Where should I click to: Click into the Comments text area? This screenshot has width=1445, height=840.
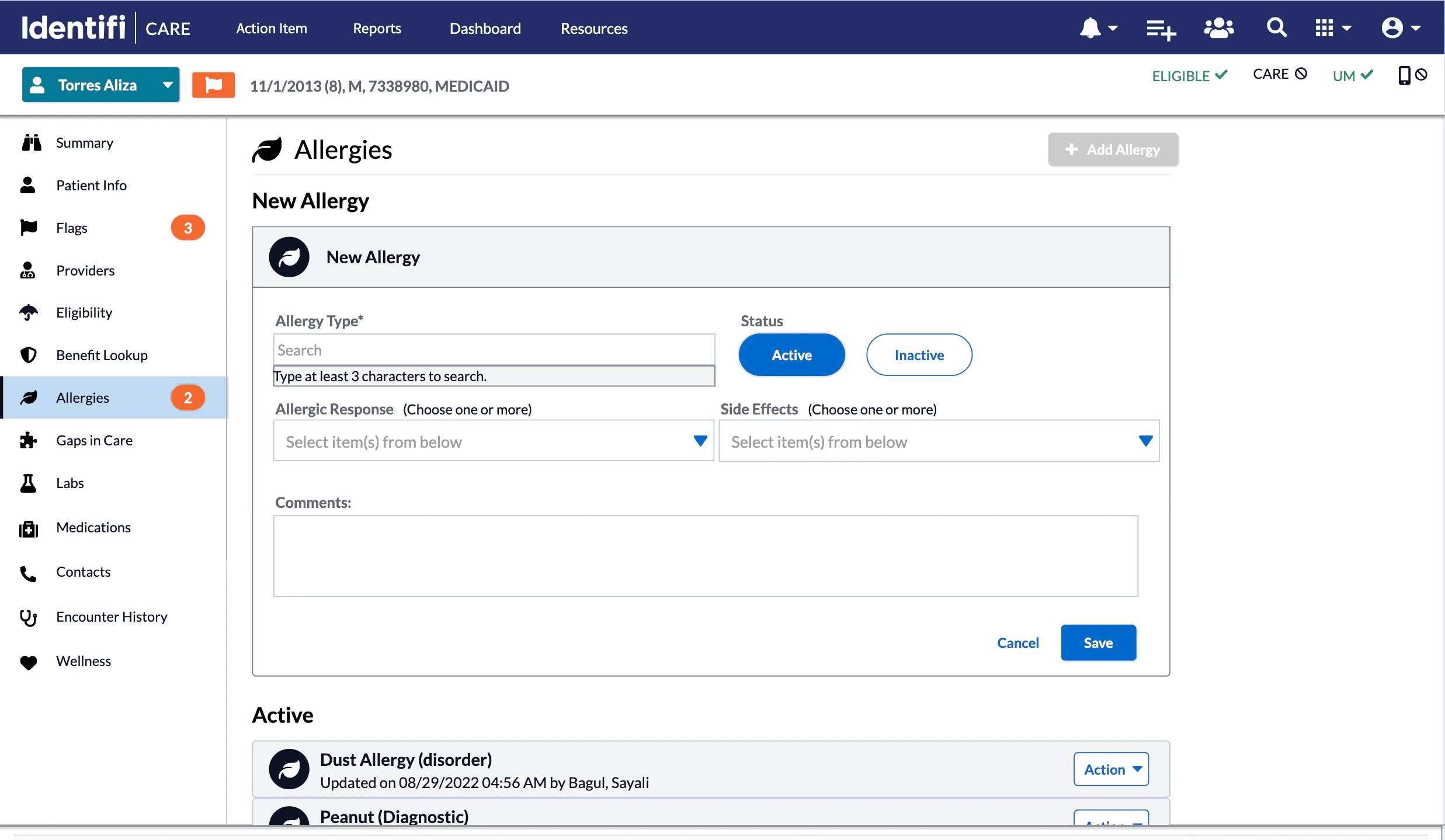[x=705, y=556]
